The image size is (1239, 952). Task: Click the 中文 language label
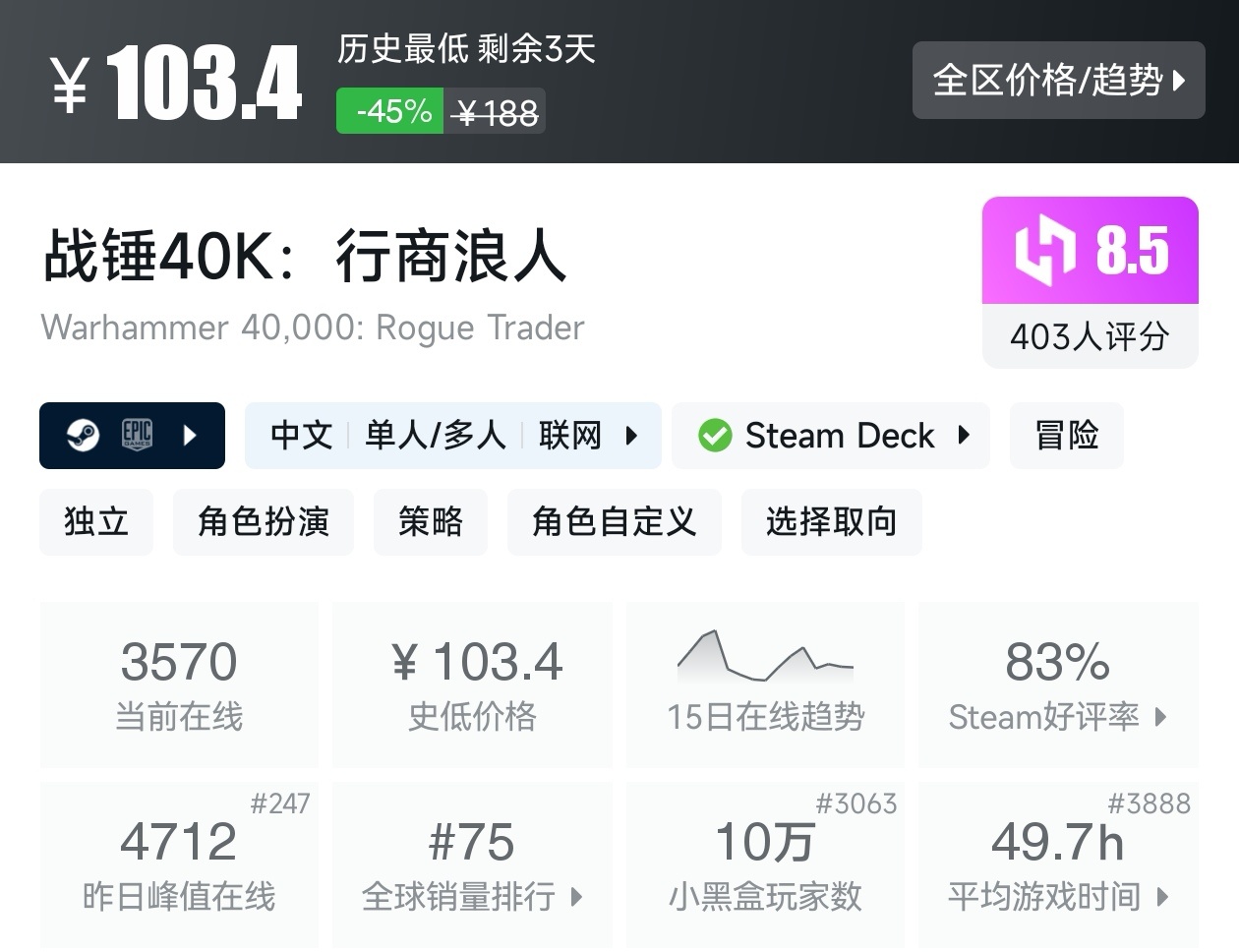[301, 435]
